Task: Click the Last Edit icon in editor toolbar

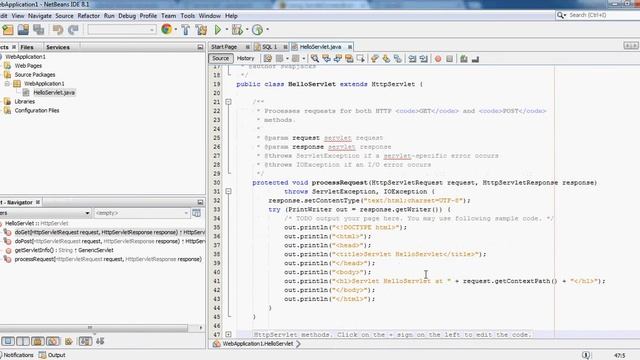Action: [267, 59]
